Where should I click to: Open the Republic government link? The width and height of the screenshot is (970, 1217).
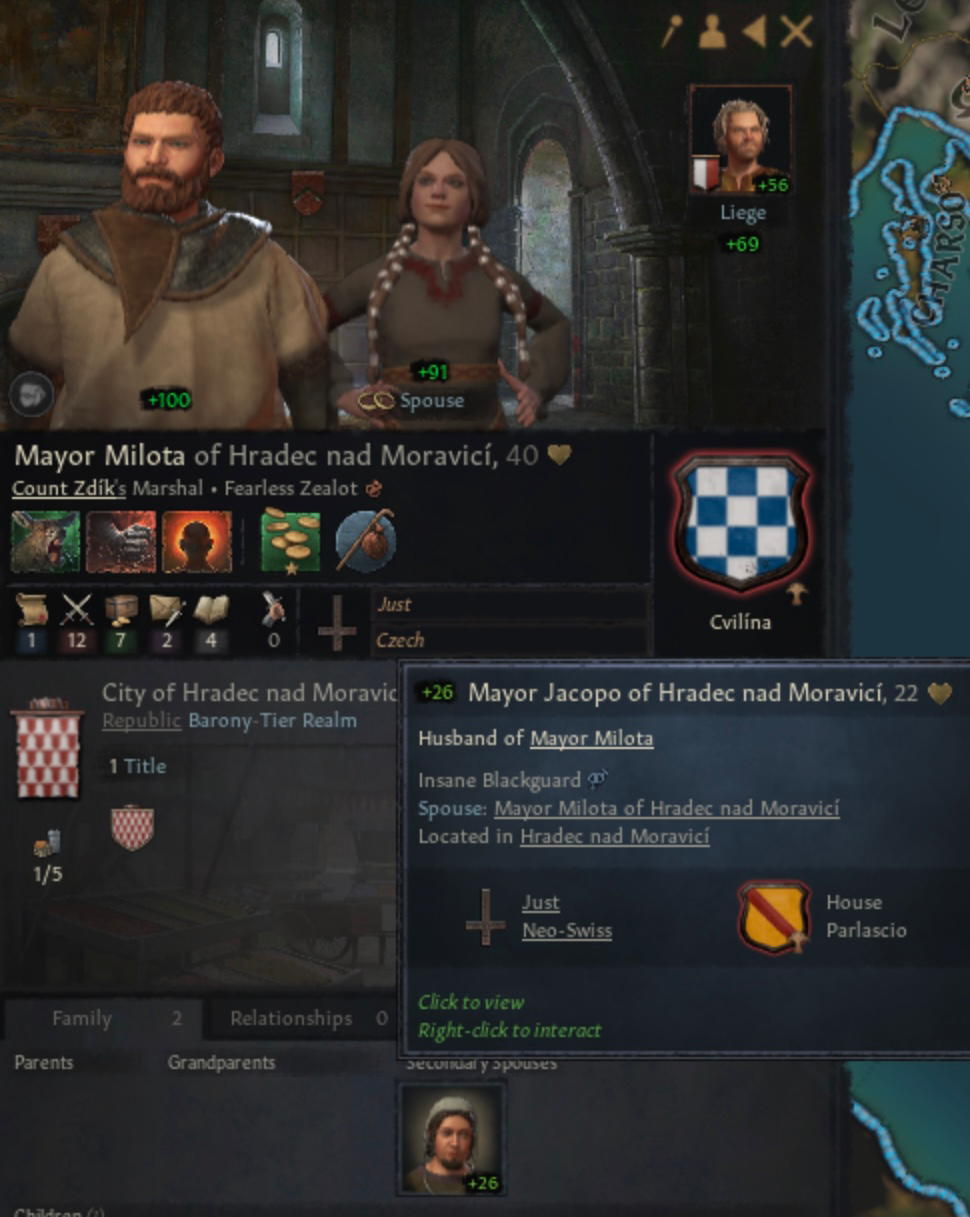[141, 721]
